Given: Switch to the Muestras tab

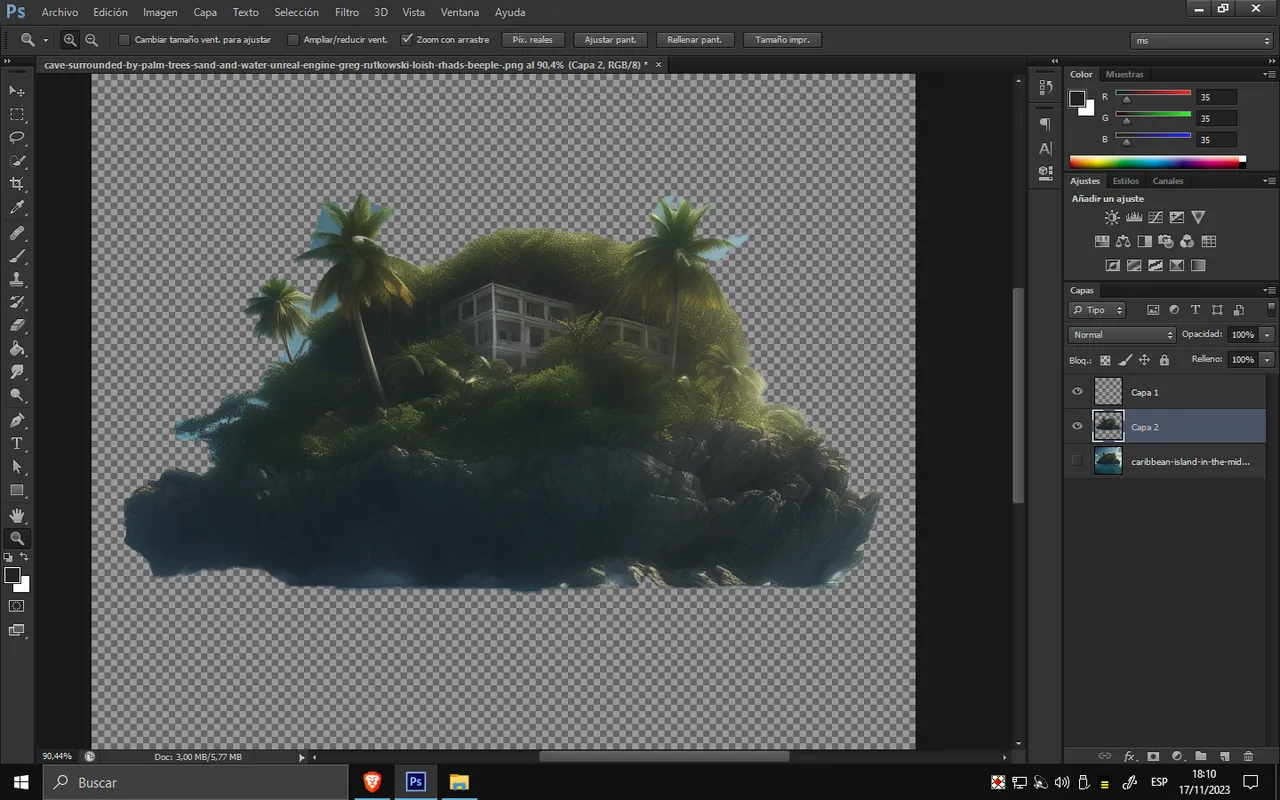Looking at the screenshot, I should coord(1124,74).
